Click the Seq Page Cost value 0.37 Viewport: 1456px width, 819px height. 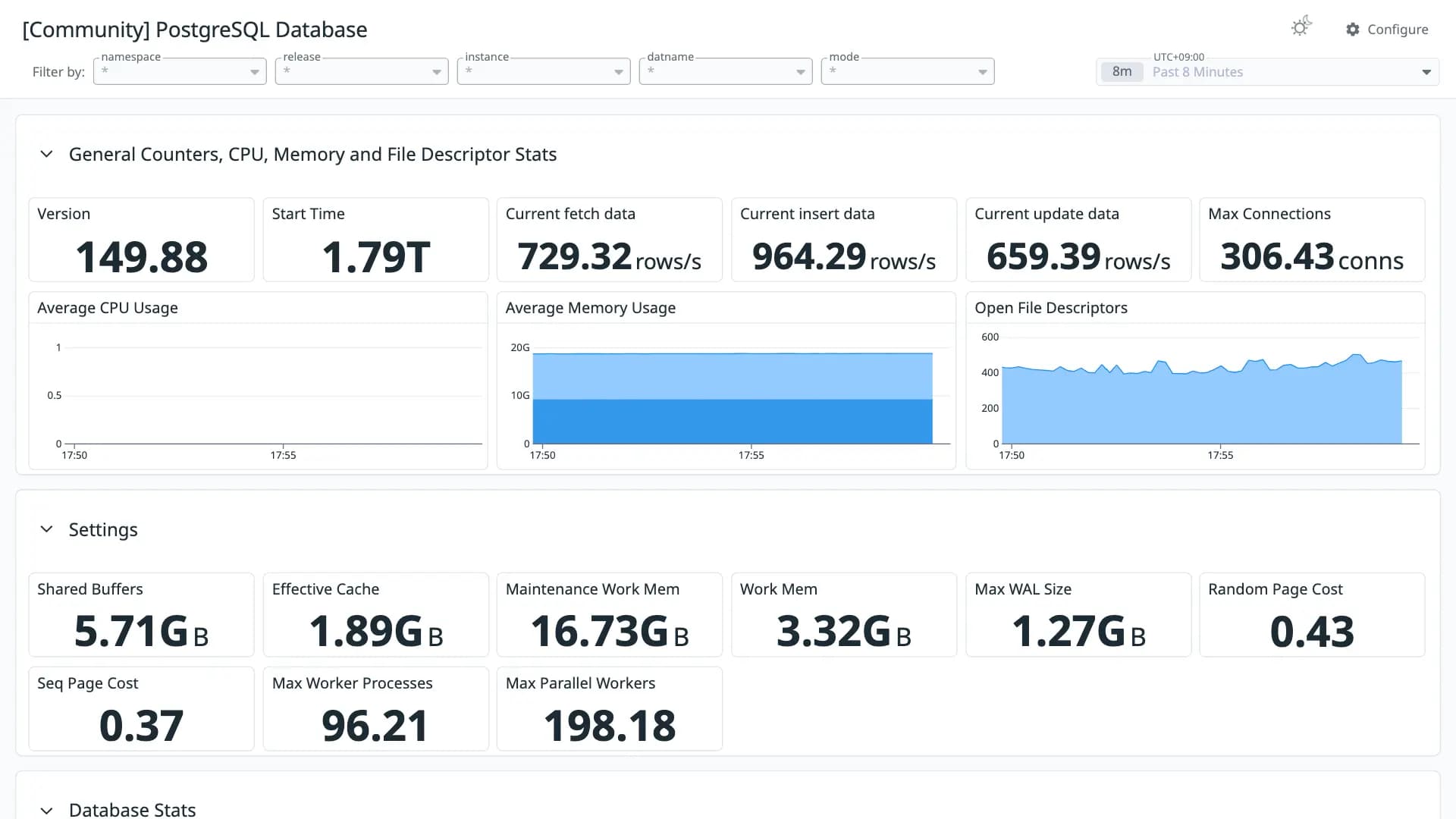(141, 726)
